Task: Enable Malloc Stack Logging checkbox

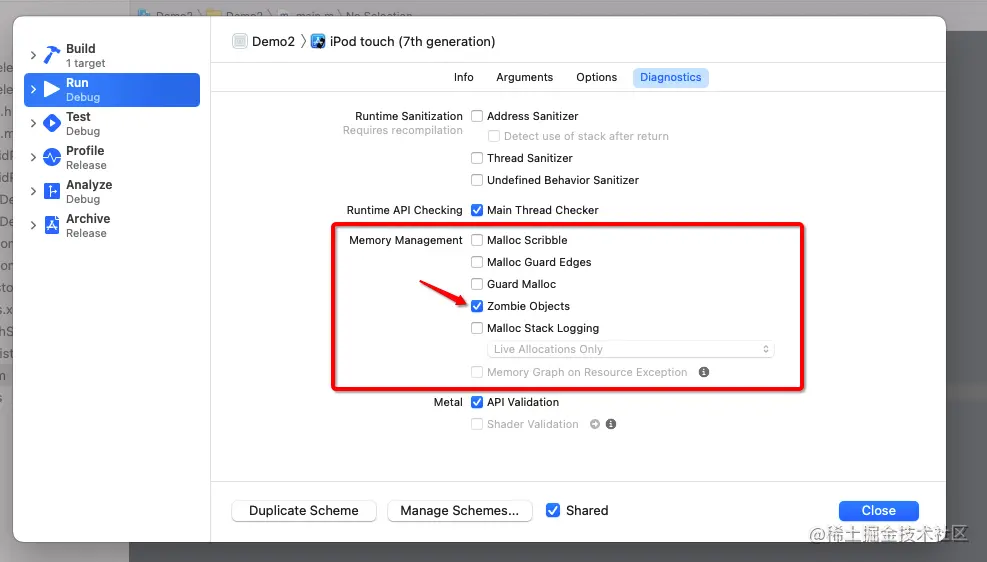Action: (x=477, y=328)
